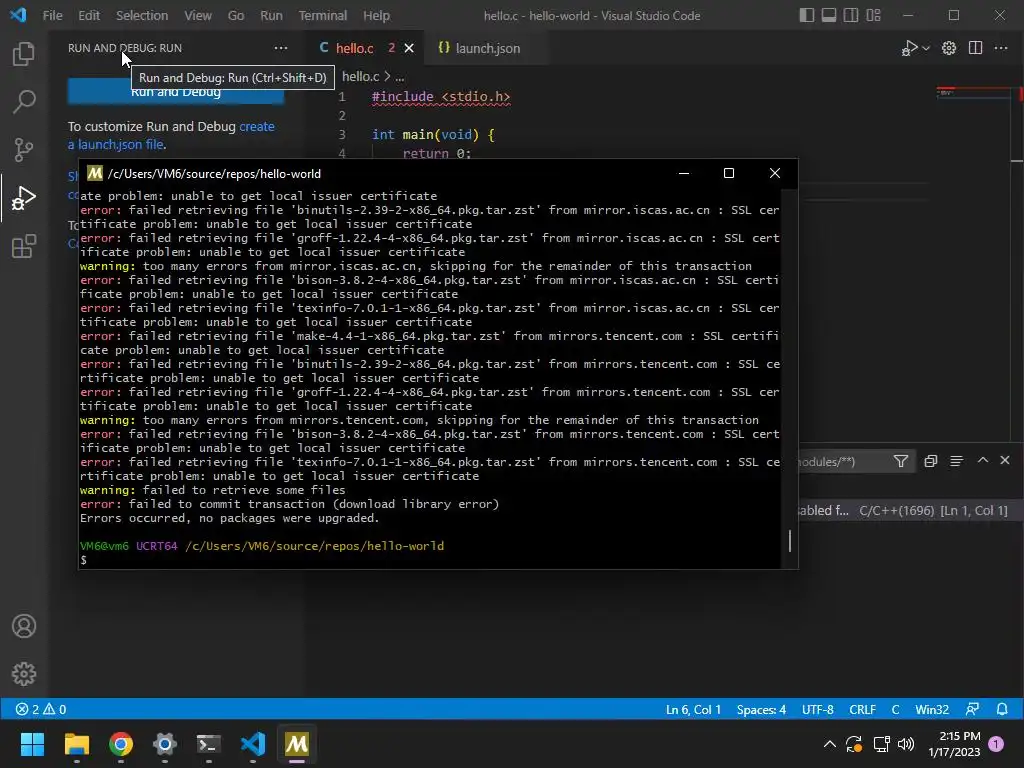Close the bottom panel
The width and height of the screenshot is (1024, 768).
1005,460
